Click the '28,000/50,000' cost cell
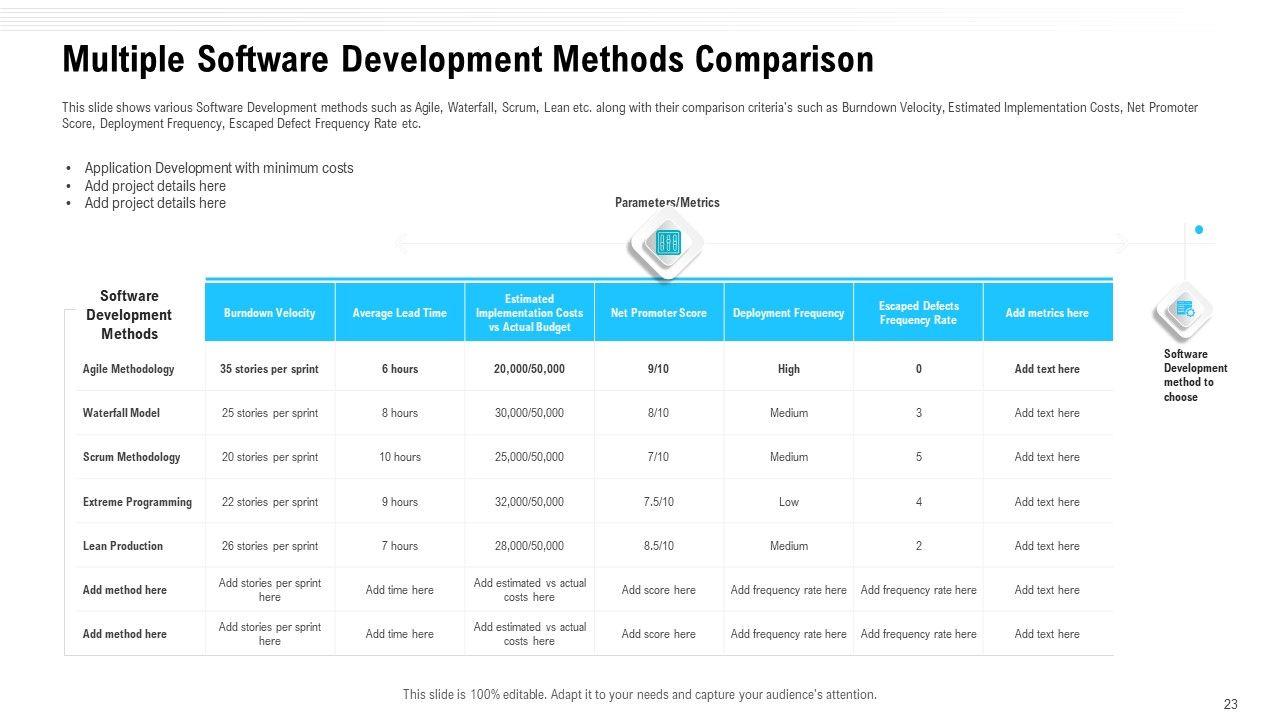1280x720 pixels. click(529, 546)
